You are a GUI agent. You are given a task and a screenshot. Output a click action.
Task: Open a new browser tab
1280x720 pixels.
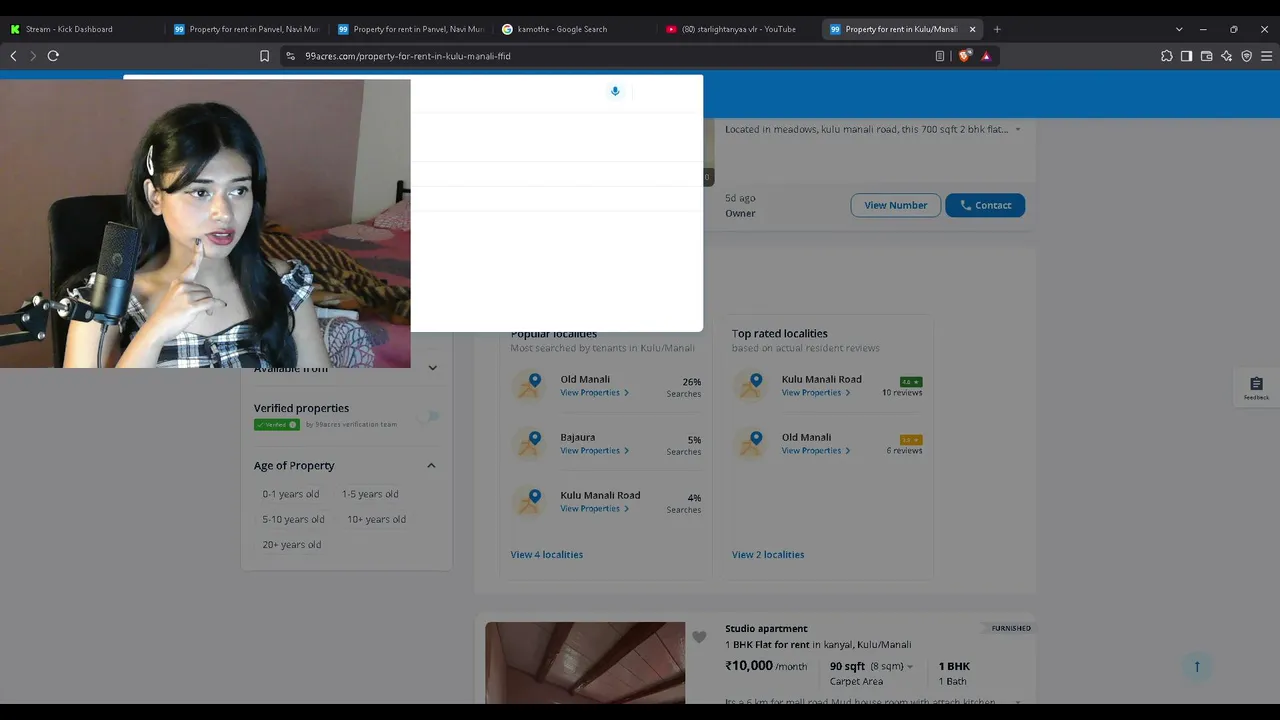pos(997,29)
